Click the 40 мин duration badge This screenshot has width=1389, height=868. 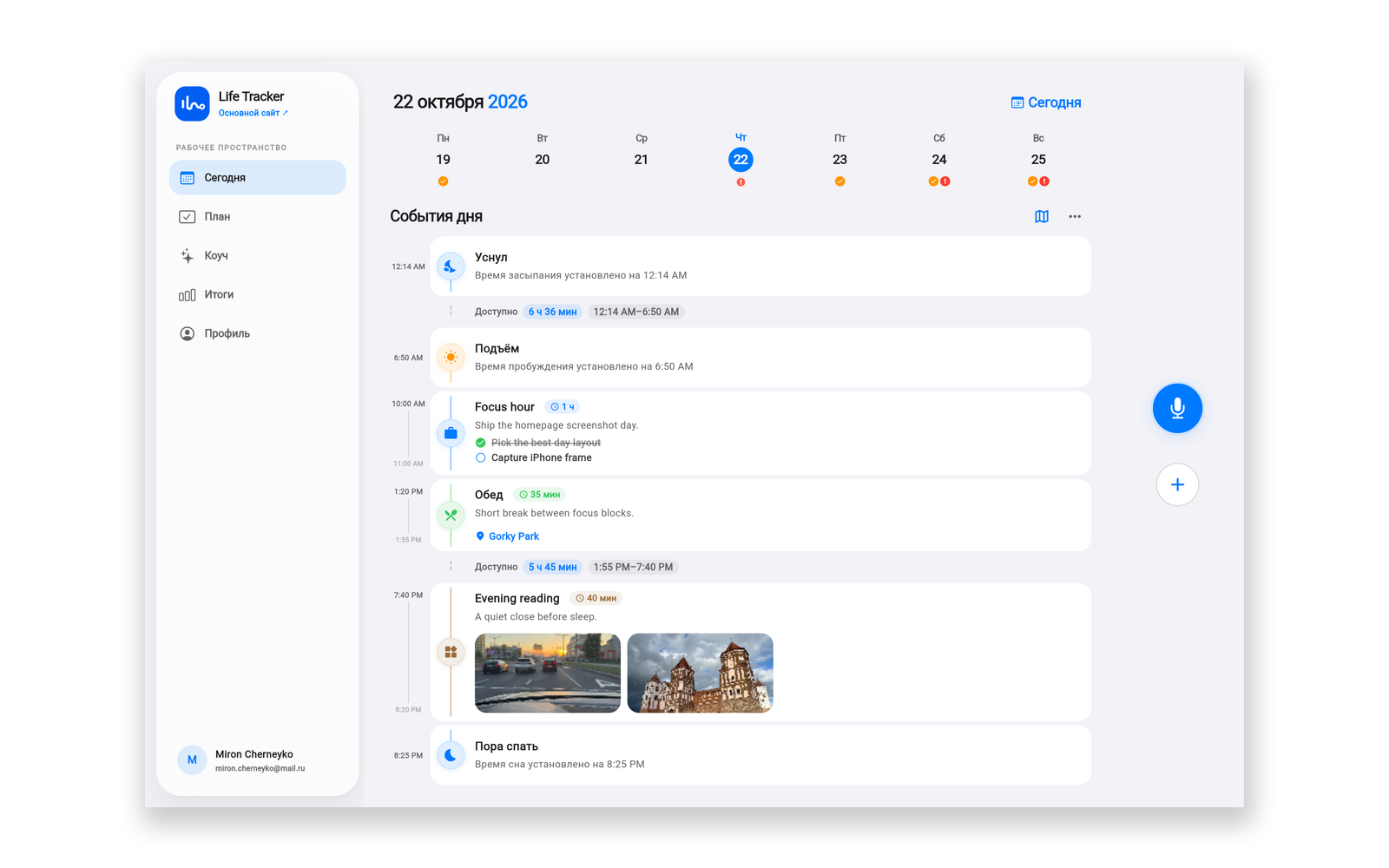pyautogui.click(x=596, y=598)
